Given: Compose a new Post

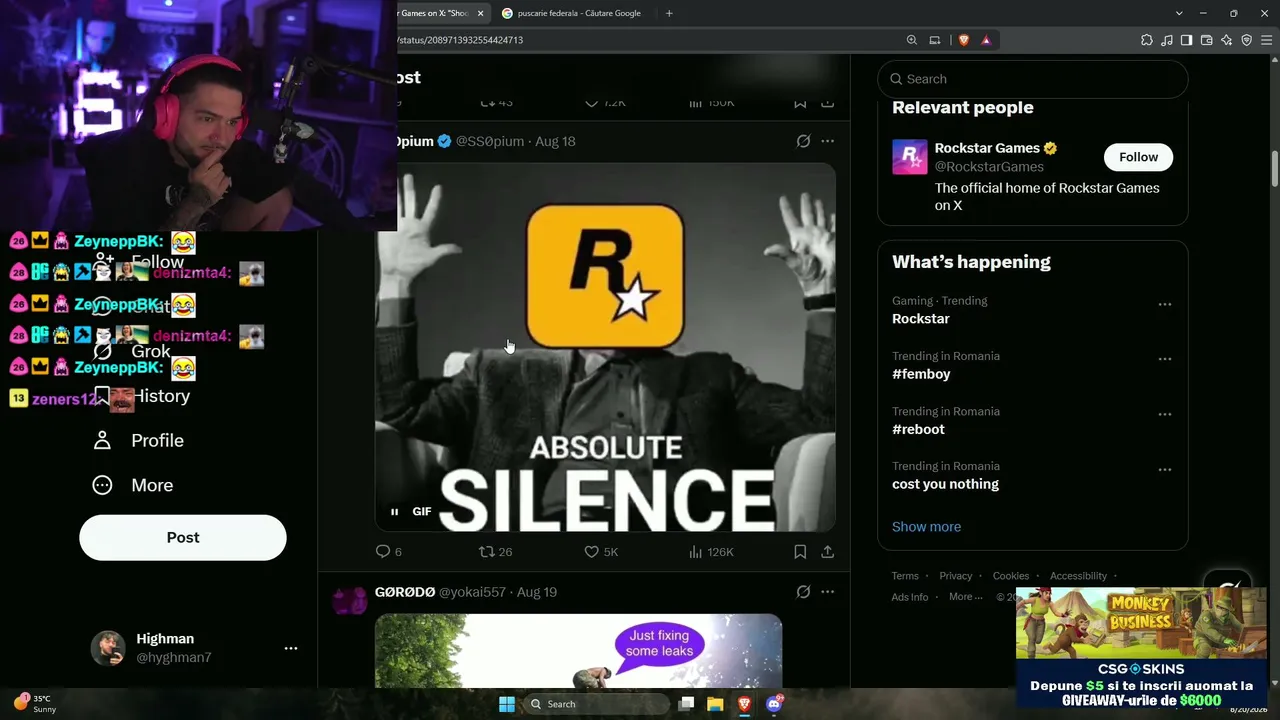Looking at the screenshot, I should coord(183,538).
